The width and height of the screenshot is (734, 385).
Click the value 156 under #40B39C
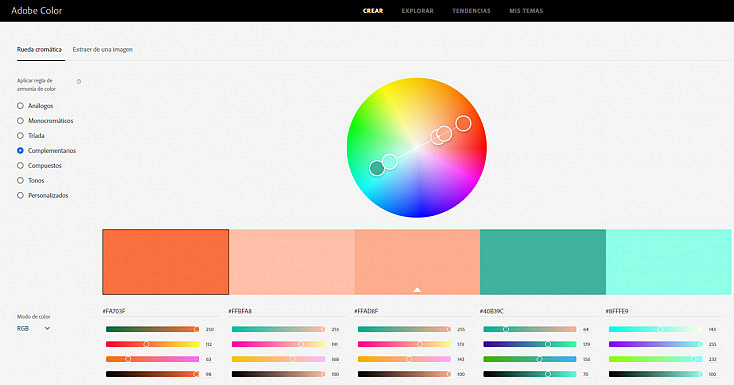click(586, 360)
